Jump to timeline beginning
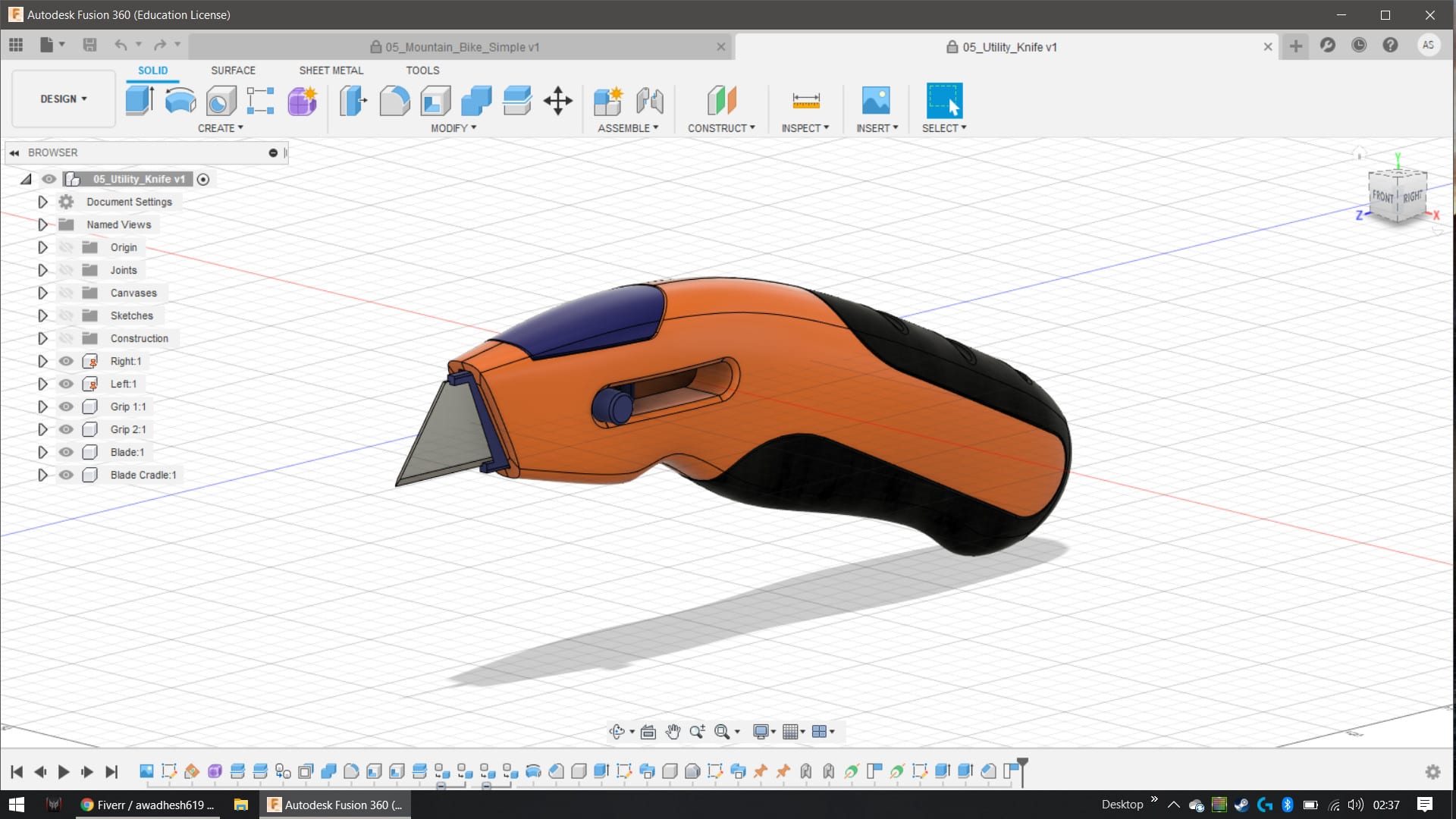 click(x=17, y=772)
